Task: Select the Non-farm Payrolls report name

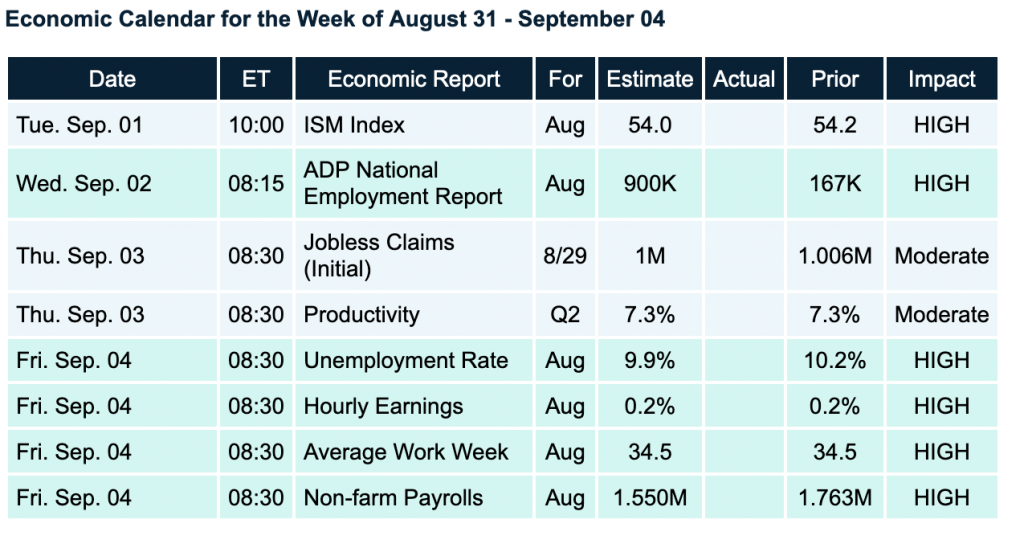Action: pos(393,498)
